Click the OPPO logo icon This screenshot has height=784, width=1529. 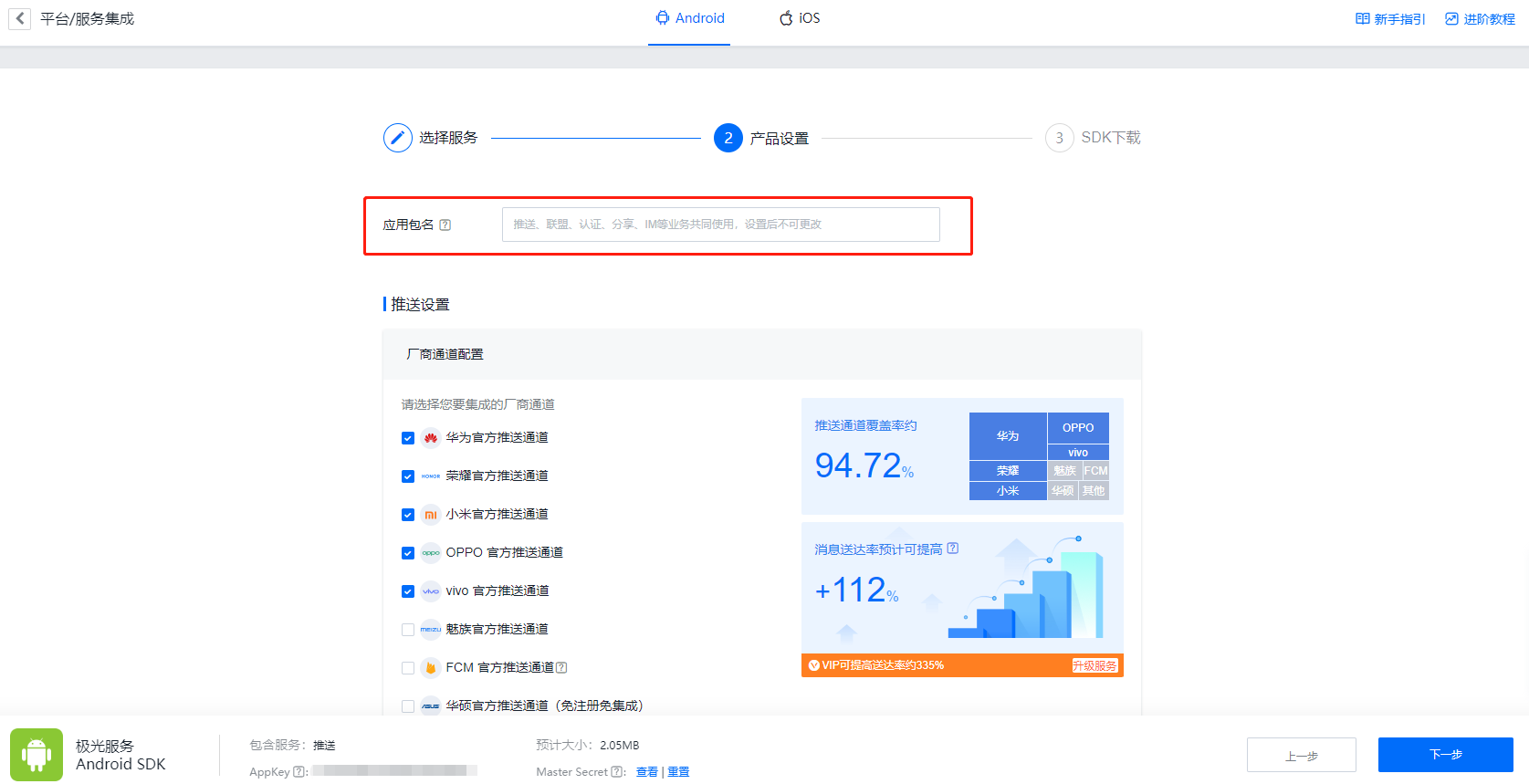point(431,553)
